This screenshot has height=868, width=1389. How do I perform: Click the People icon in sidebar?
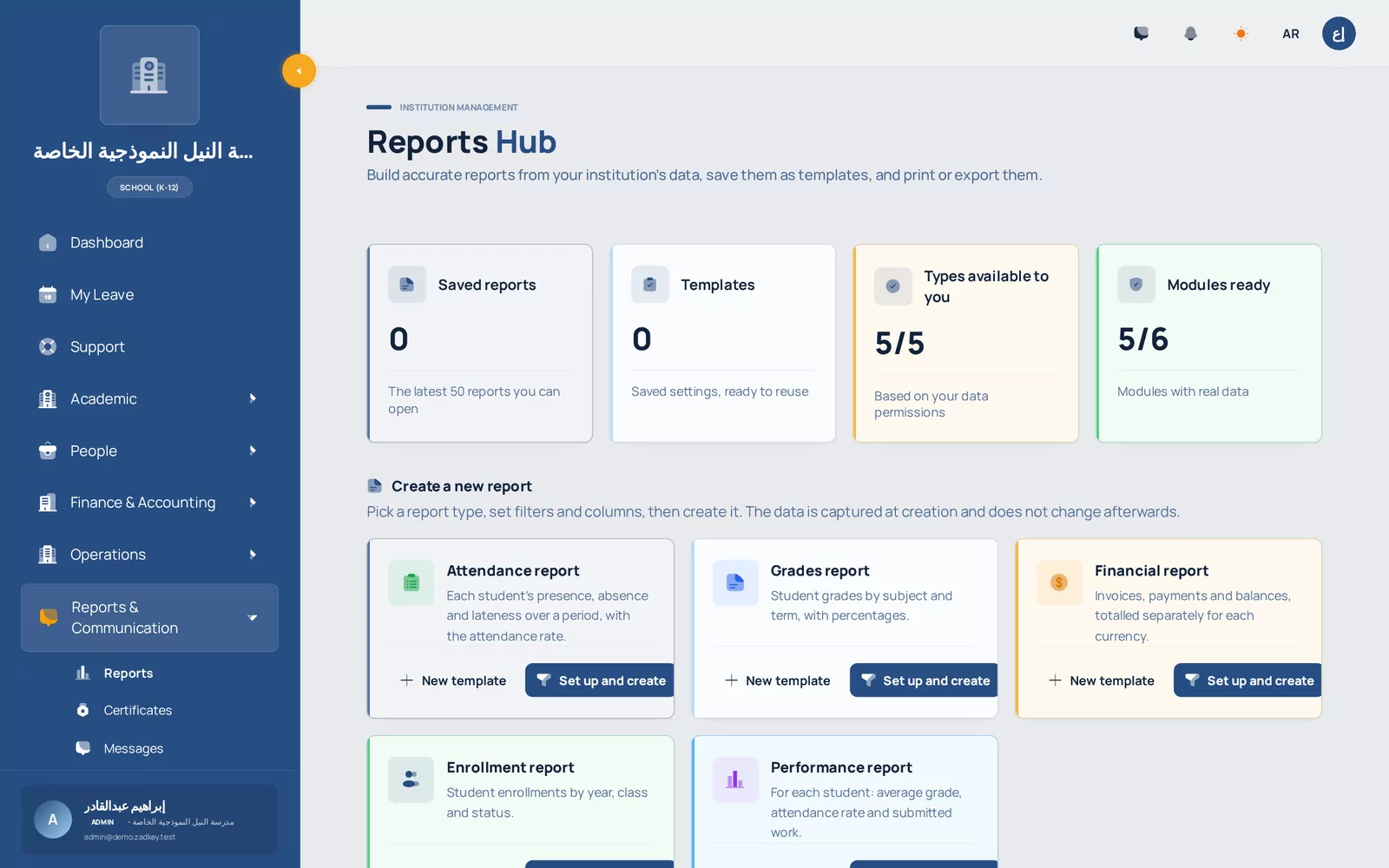pyautogui.click(x=48, y=451)
